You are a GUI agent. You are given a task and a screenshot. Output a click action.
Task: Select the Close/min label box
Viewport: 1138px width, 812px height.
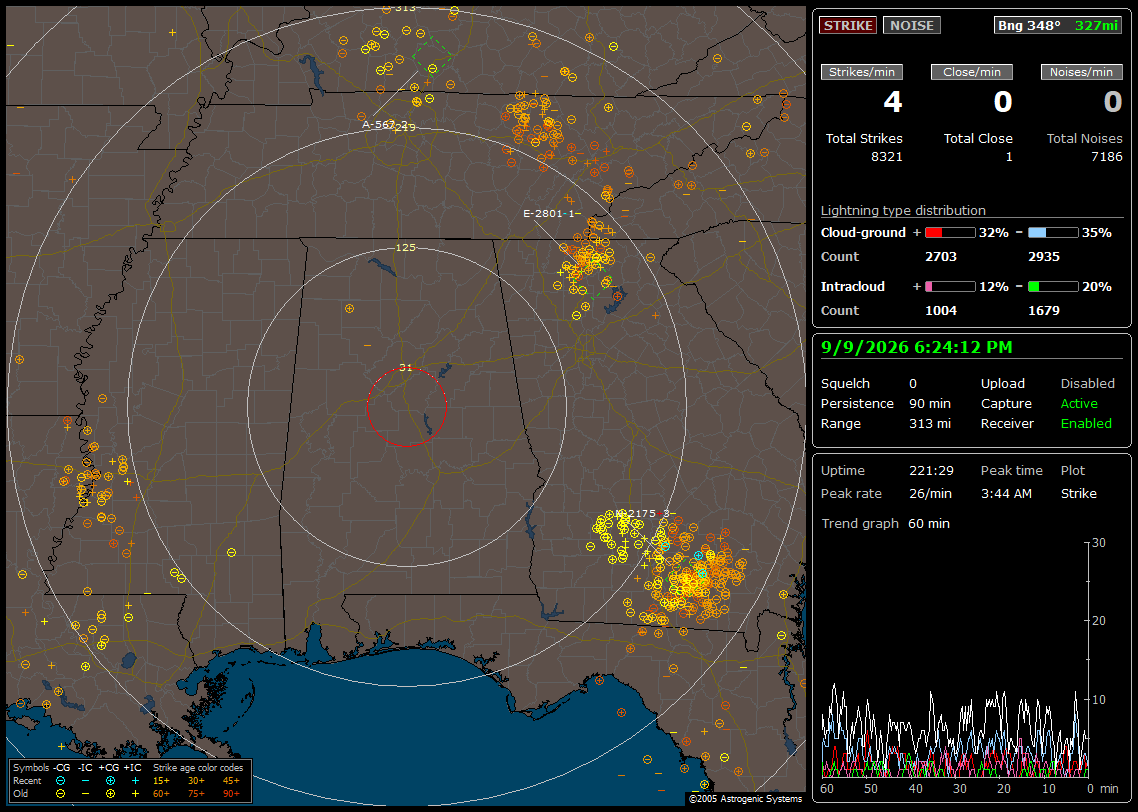tap(972, 72)
